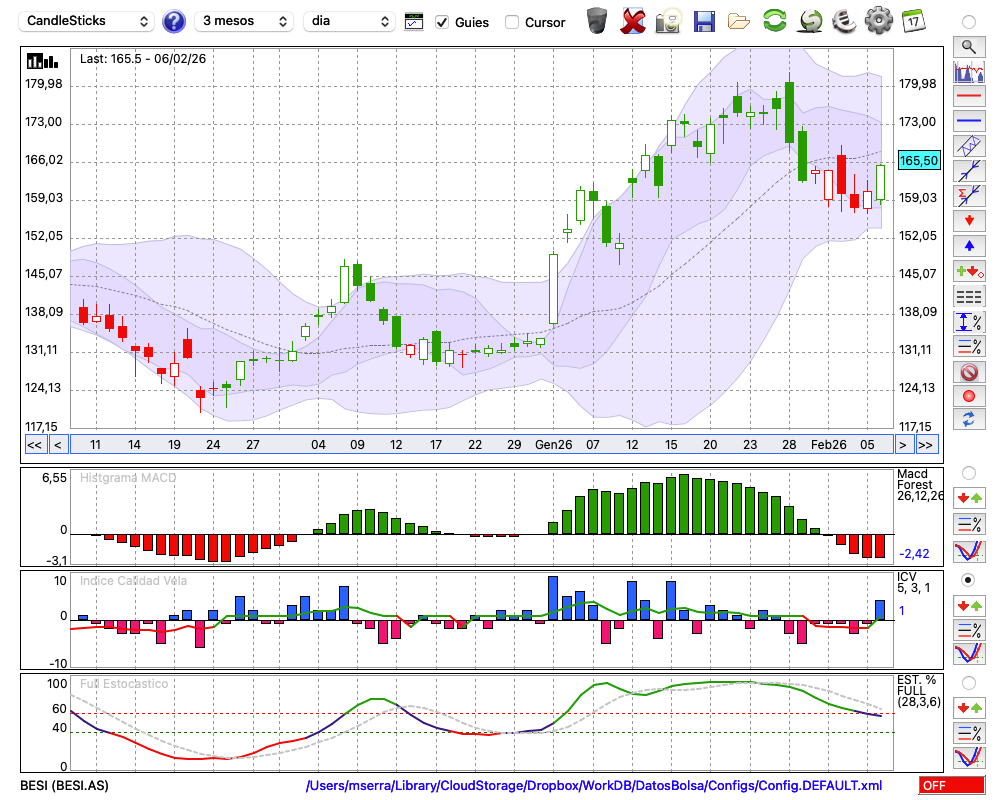
Task: Select the red horizontal line tool
Action: pyautogui.click(x=968, y=96)
